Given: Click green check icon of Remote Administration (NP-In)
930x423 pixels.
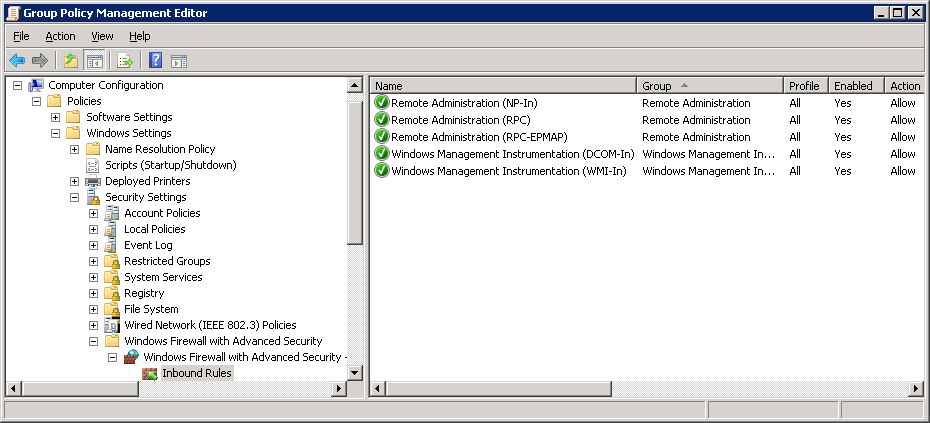Looking at the screenshot, I should (381, 103).
